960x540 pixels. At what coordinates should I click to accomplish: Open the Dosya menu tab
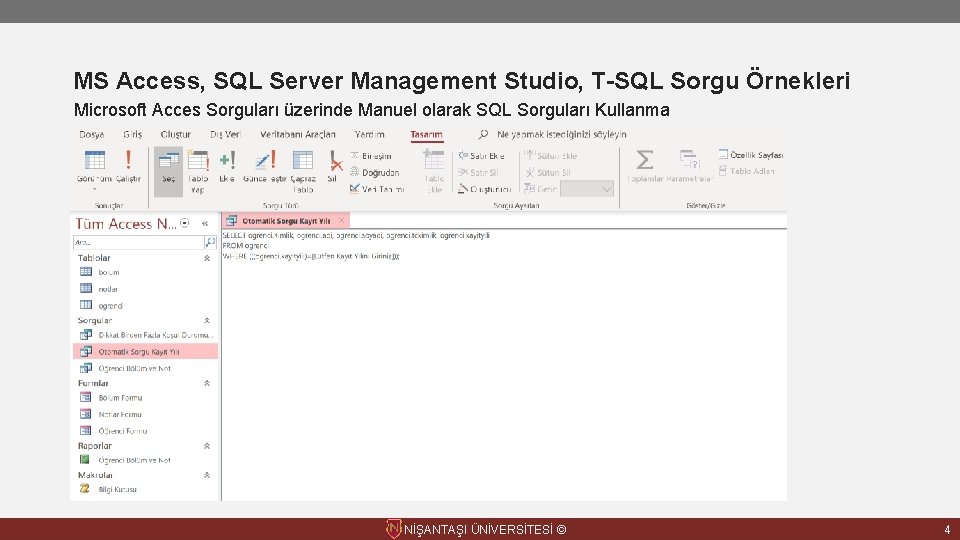pyautogui.click(x=91, y=135)
